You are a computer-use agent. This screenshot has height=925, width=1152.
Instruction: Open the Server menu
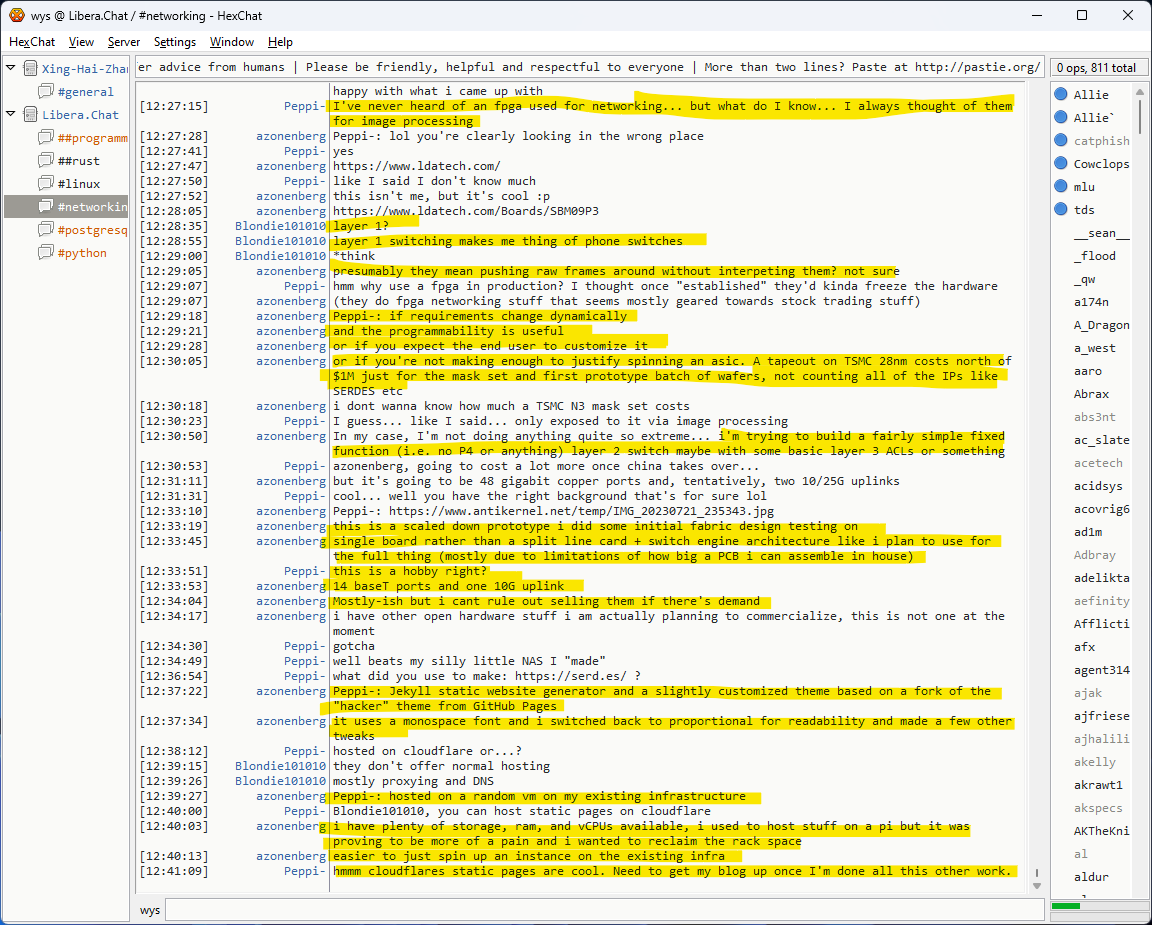tap(124, 42)
